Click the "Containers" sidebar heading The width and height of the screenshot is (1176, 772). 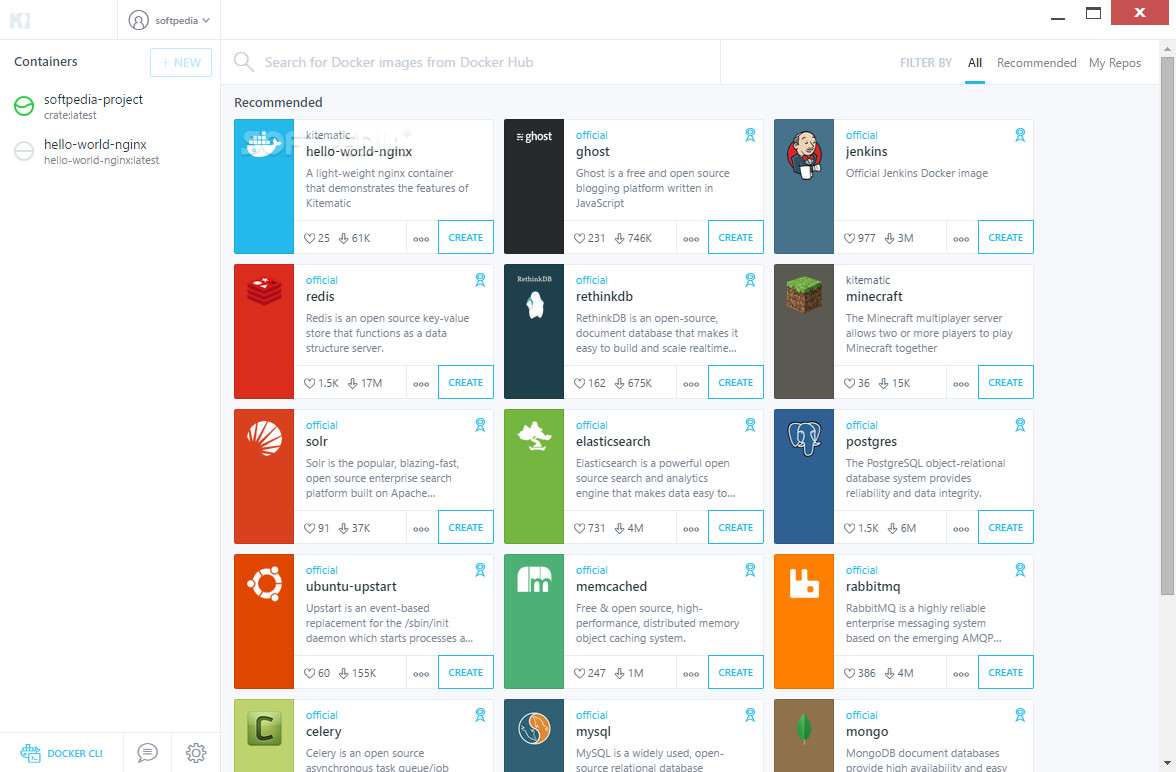(x=46, y=62)
